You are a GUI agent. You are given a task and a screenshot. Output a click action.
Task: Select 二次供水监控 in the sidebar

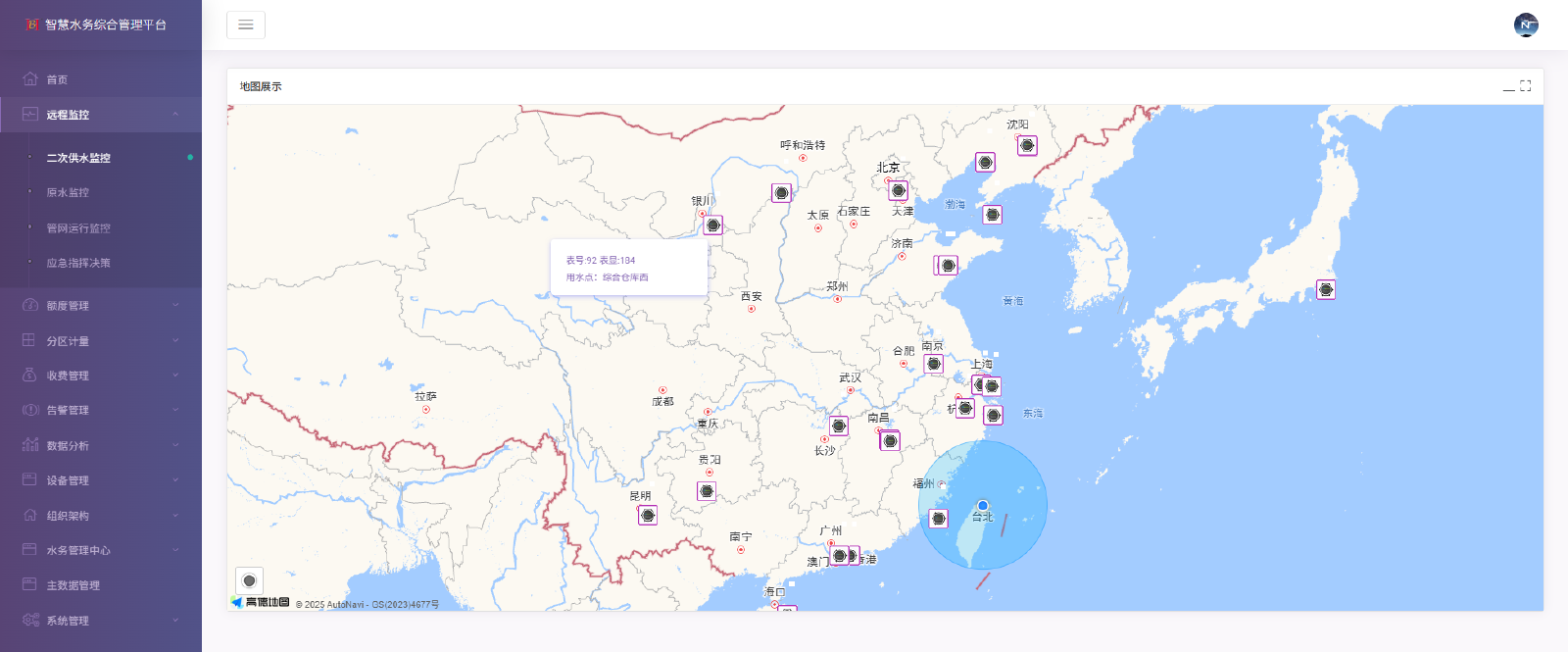pos(78,158)
